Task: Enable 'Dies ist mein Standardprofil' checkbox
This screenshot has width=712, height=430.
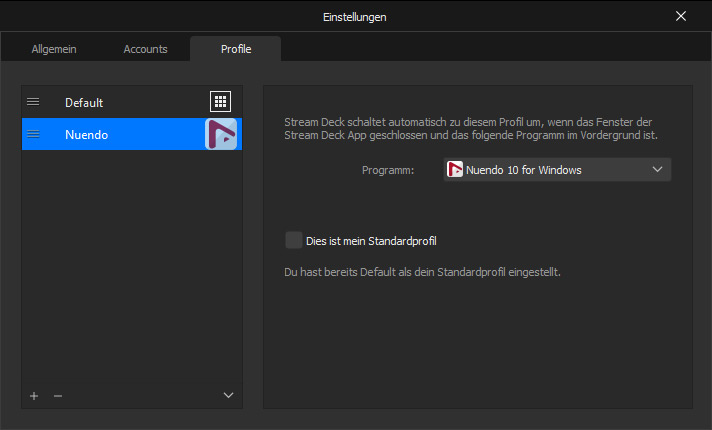Action: pyautogui.click(x=293, y=240)
